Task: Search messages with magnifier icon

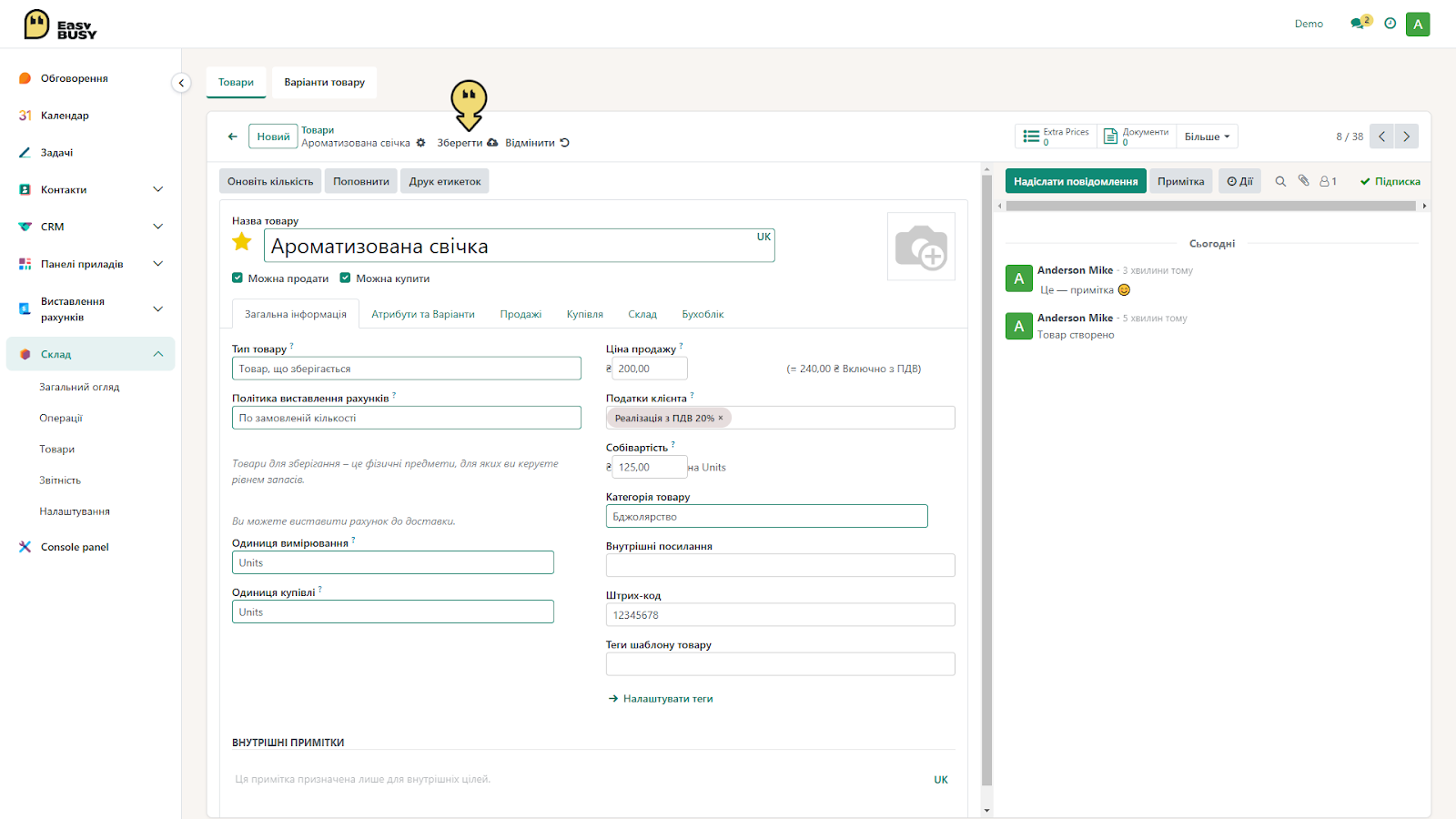Action: tap(1280, 181)
